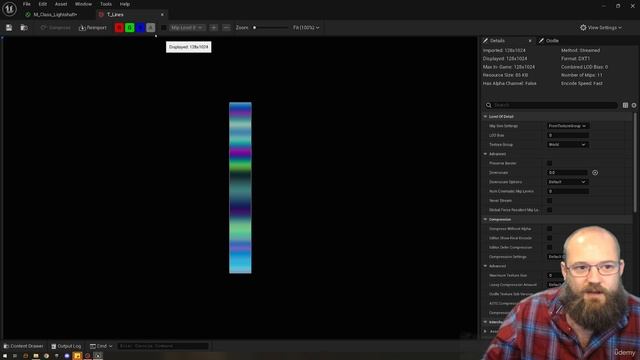This screenshot has width=640, height=360.
Task: Open Details panel settings gear
Action: coord(634,105)
